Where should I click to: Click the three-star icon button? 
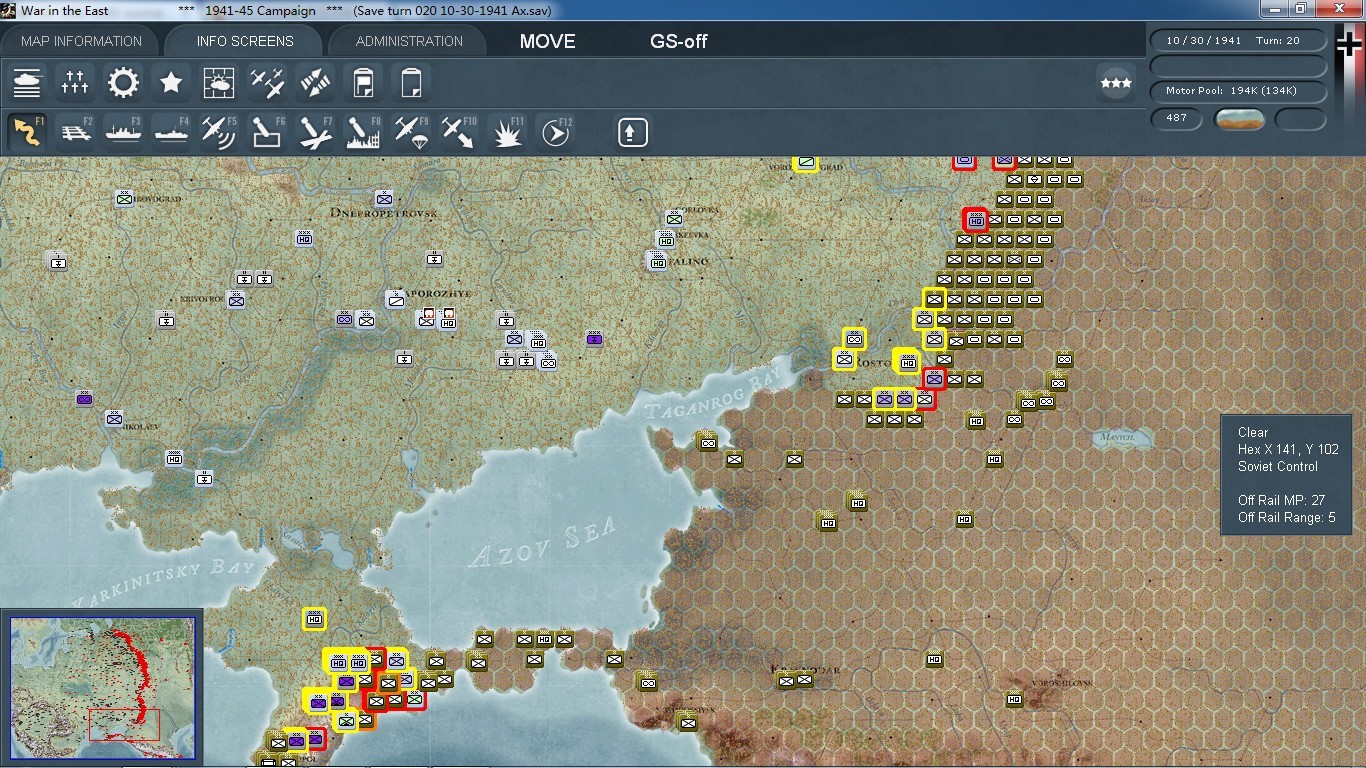click(1115, 83)
